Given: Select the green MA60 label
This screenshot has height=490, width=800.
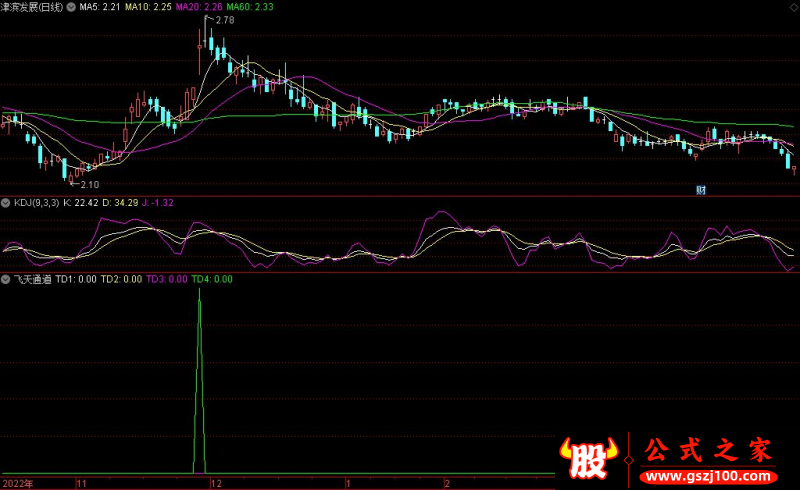Looking at the screenshot, I should [x=249, y=7].
